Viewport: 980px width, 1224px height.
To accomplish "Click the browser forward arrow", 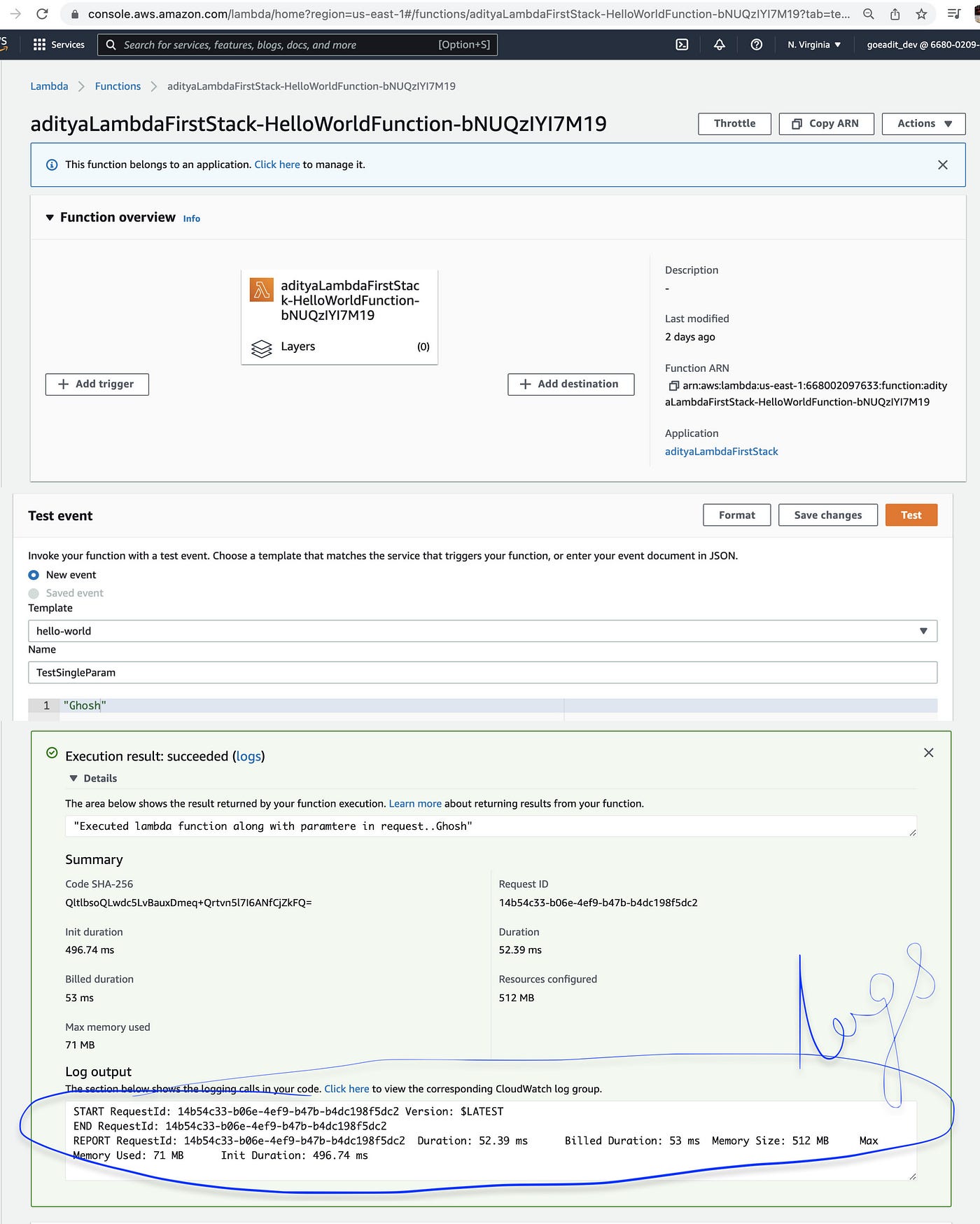I will (15, 13).
